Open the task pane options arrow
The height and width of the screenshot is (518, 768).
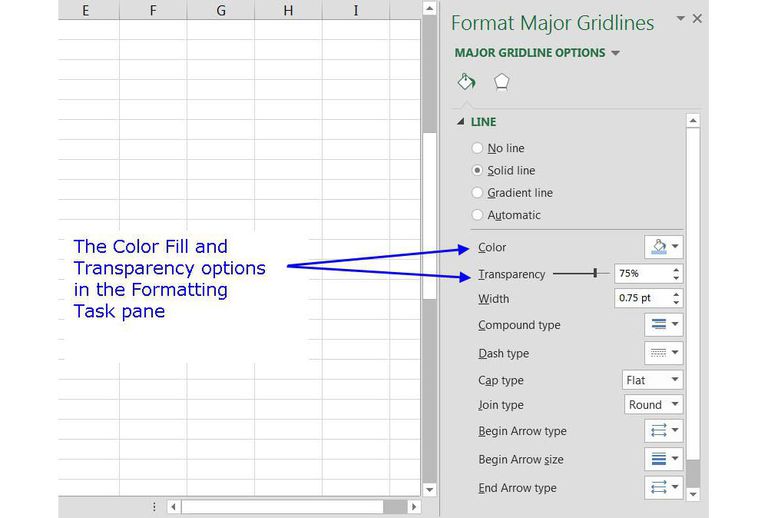680,19
